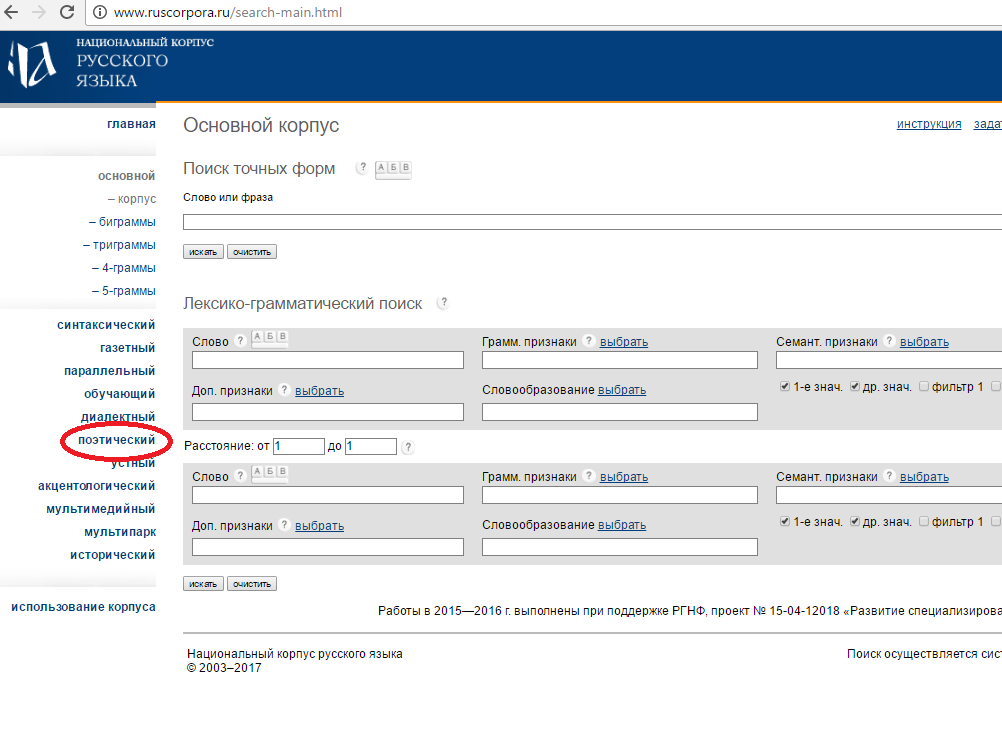
Task: Click the browser forward arrow
Action: pos(39,12)
